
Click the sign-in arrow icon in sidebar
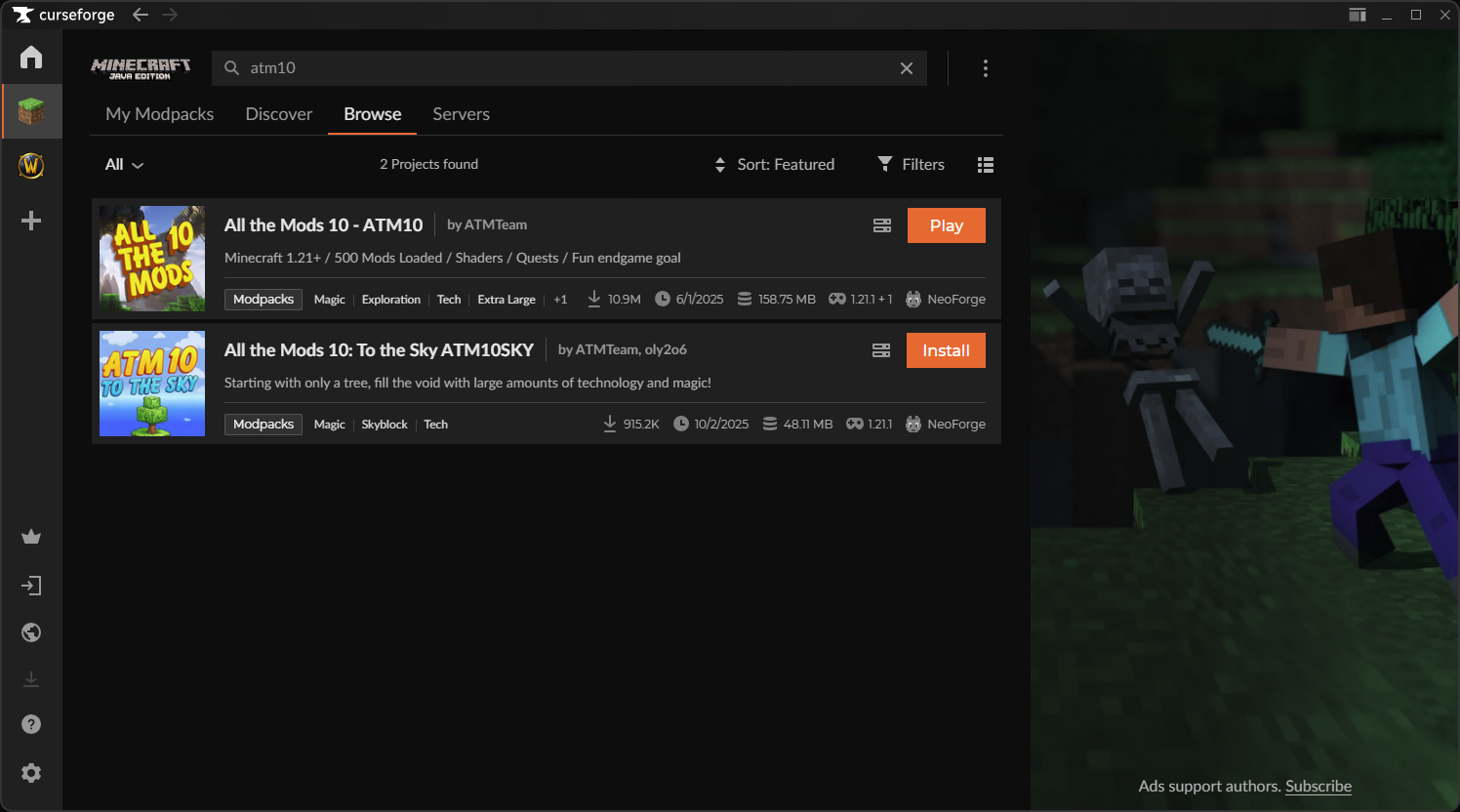coord(31,586)
